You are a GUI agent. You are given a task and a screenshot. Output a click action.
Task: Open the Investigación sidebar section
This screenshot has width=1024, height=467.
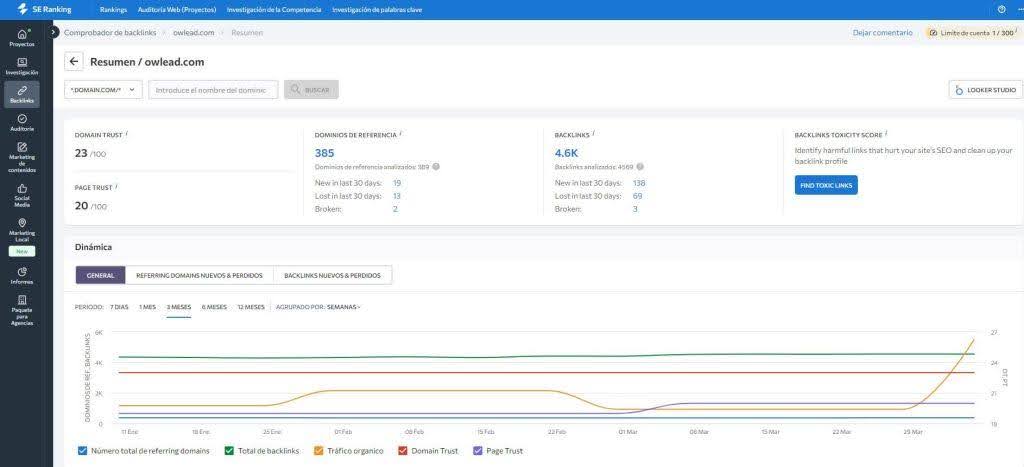(22, 67)
